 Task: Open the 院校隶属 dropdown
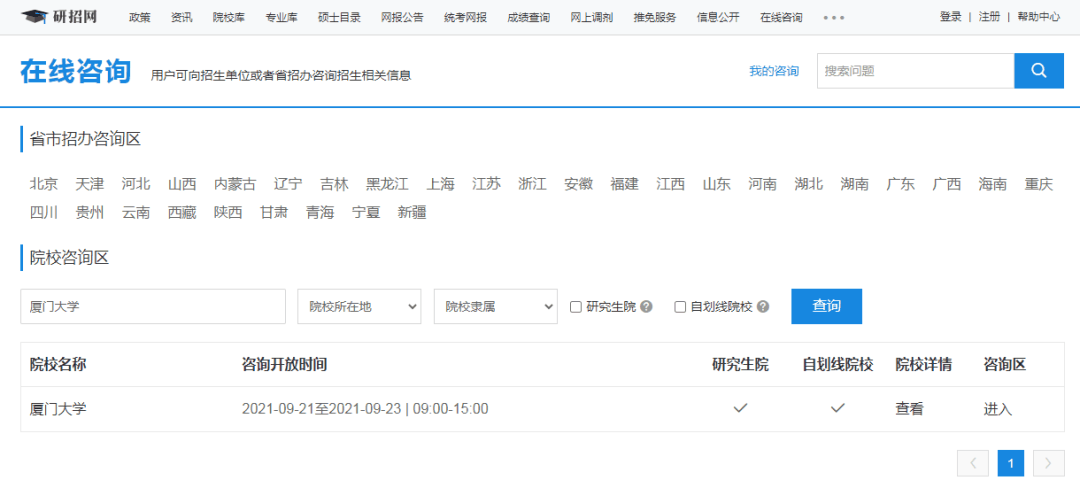(x=495, y=306)
